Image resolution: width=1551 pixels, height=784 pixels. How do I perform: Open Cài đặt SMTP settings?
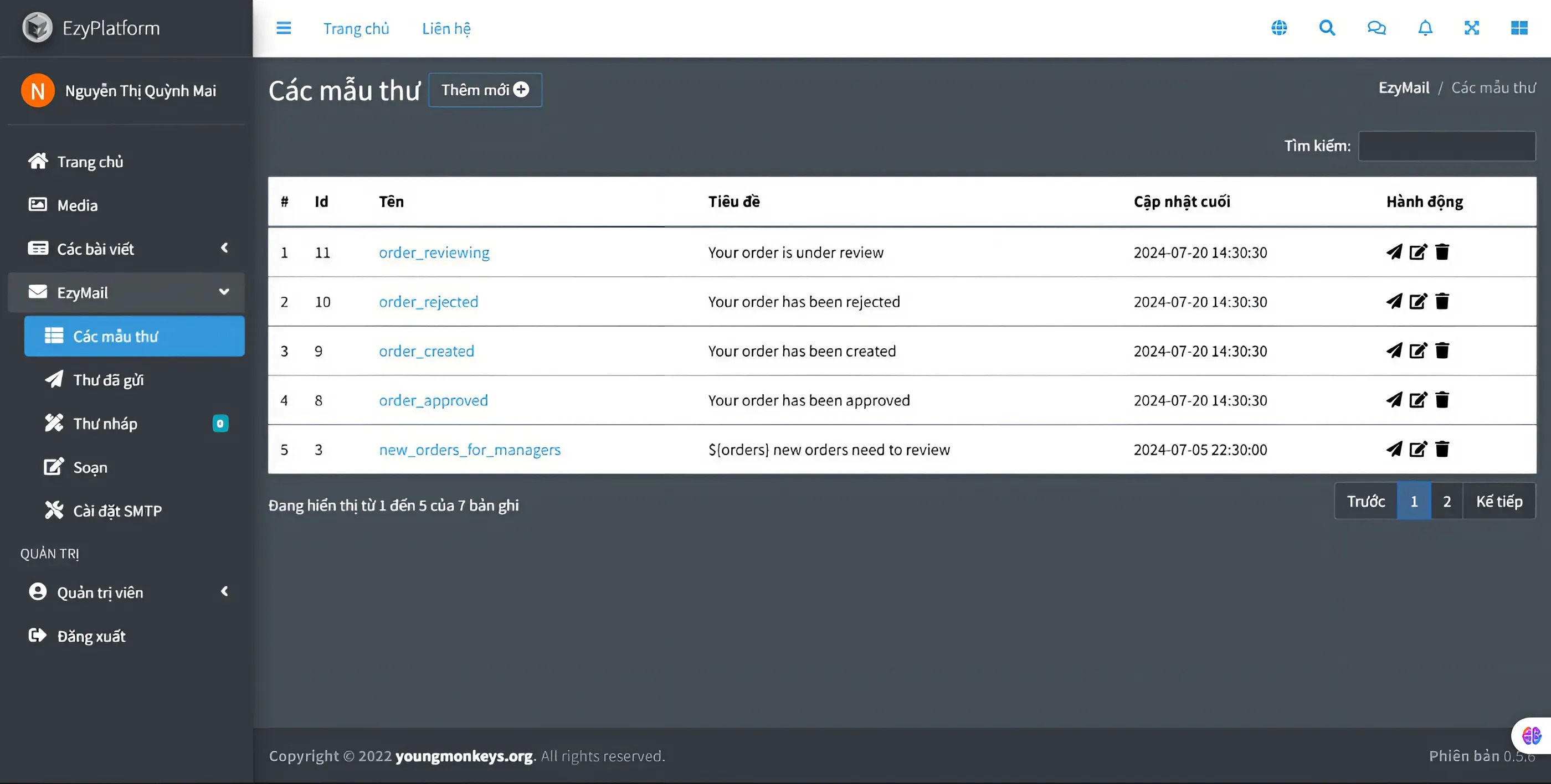134,510
